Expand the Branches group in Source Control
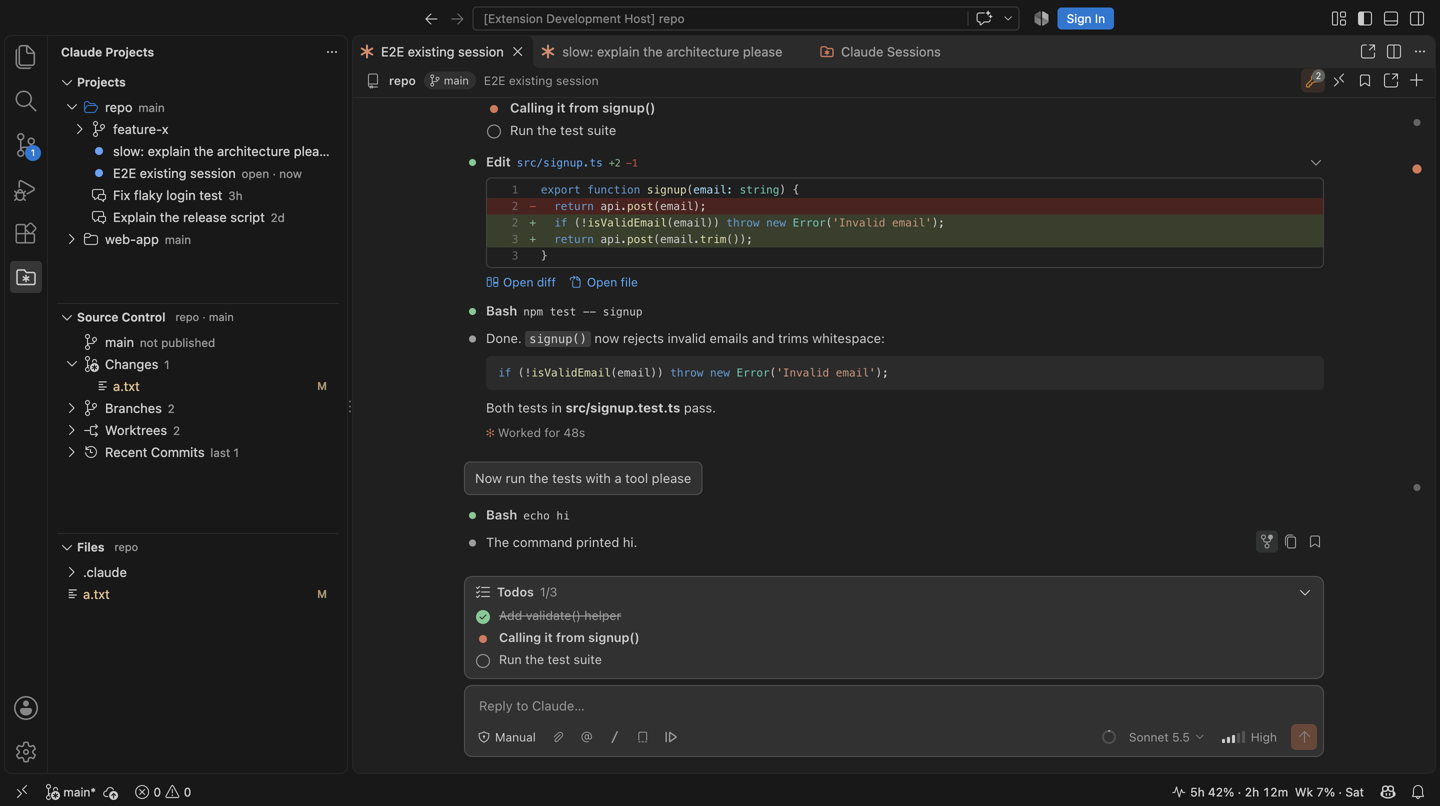1440x806 pixels. pos(72,409)
